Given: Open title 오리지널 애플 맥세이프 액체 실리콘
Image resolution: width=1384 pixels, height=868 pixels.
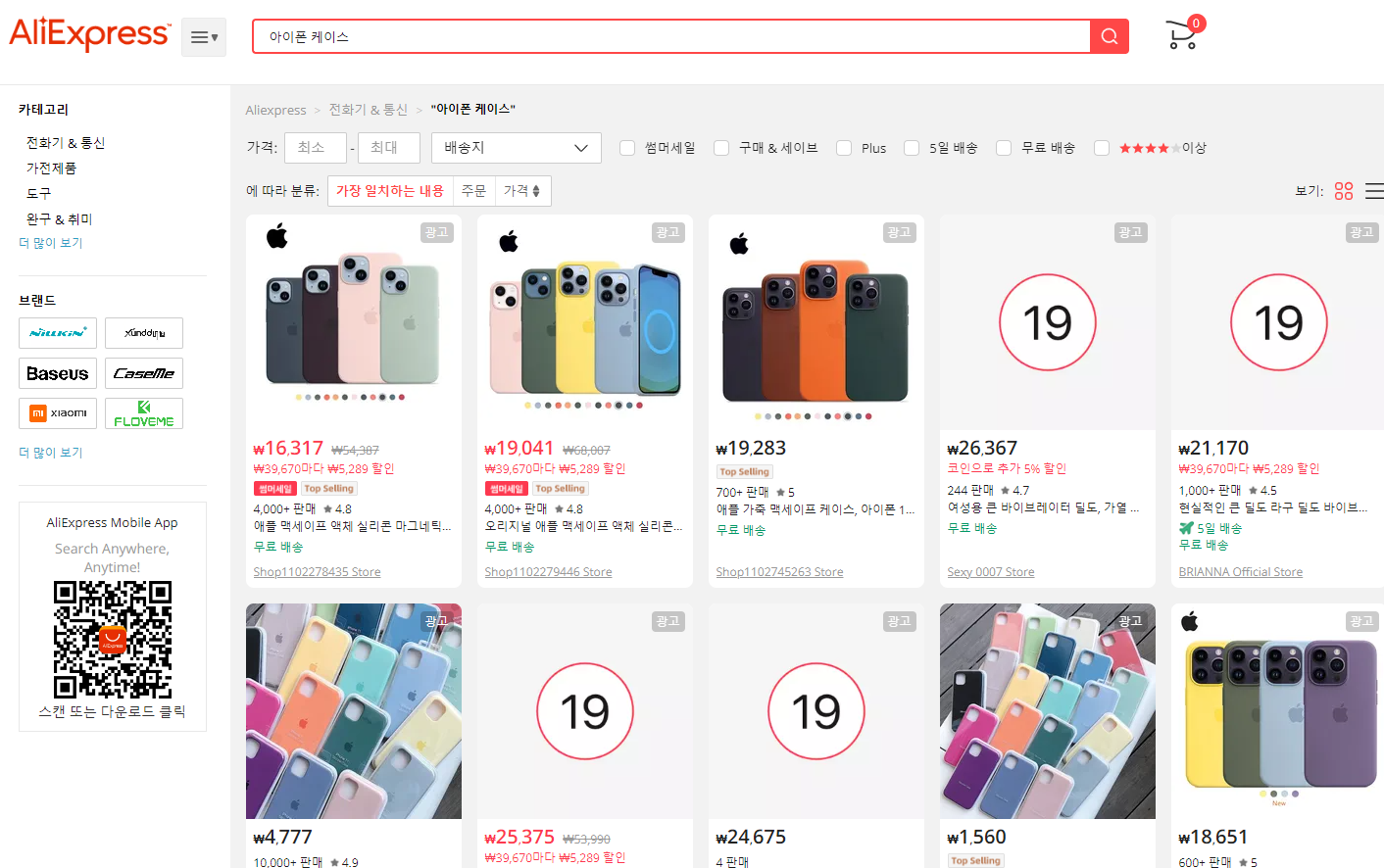Looking at the screenshot, I should (584, 527).
